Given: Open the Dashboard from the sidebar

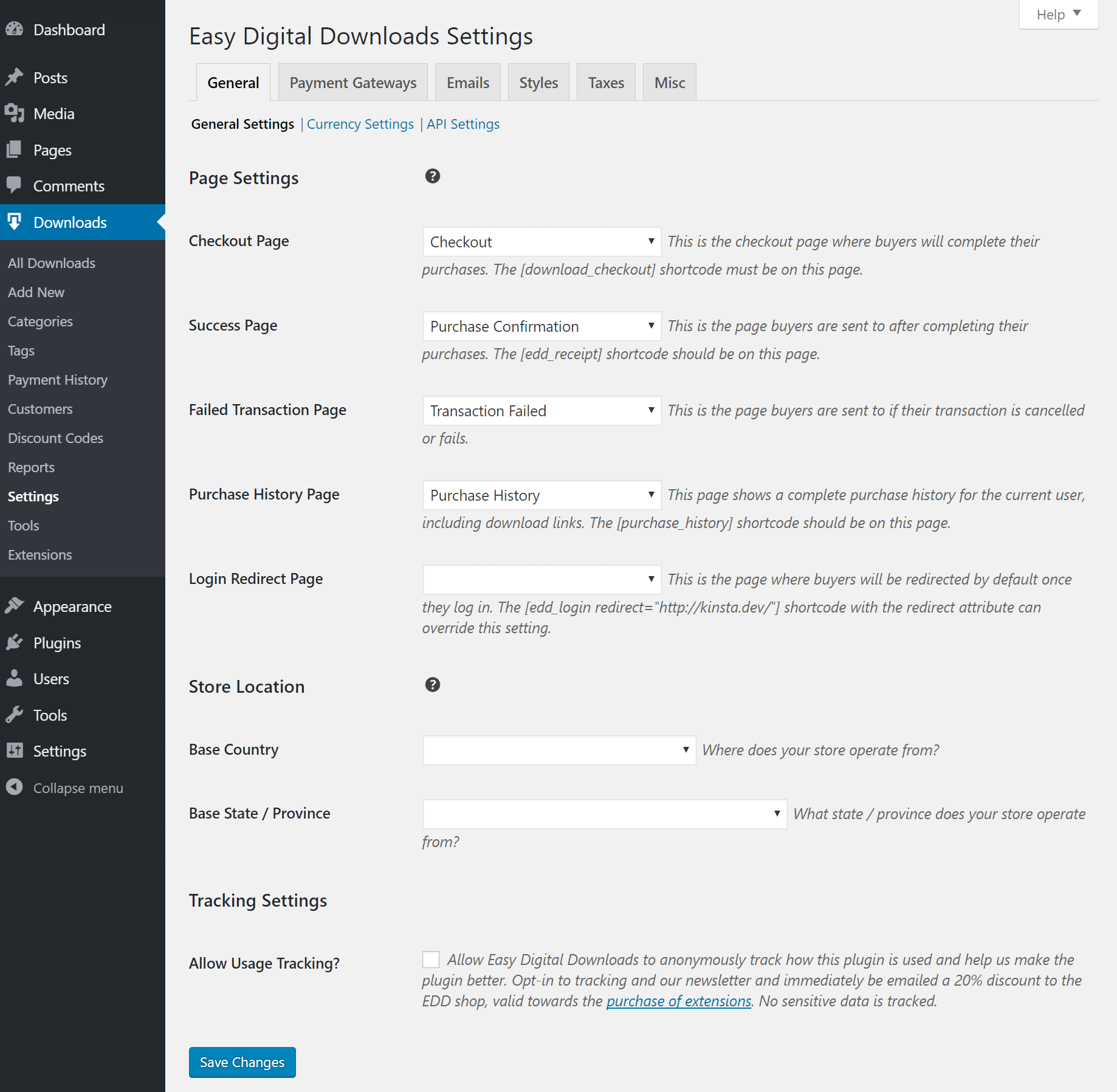Looking at the screenshot, I should (16, 29).
